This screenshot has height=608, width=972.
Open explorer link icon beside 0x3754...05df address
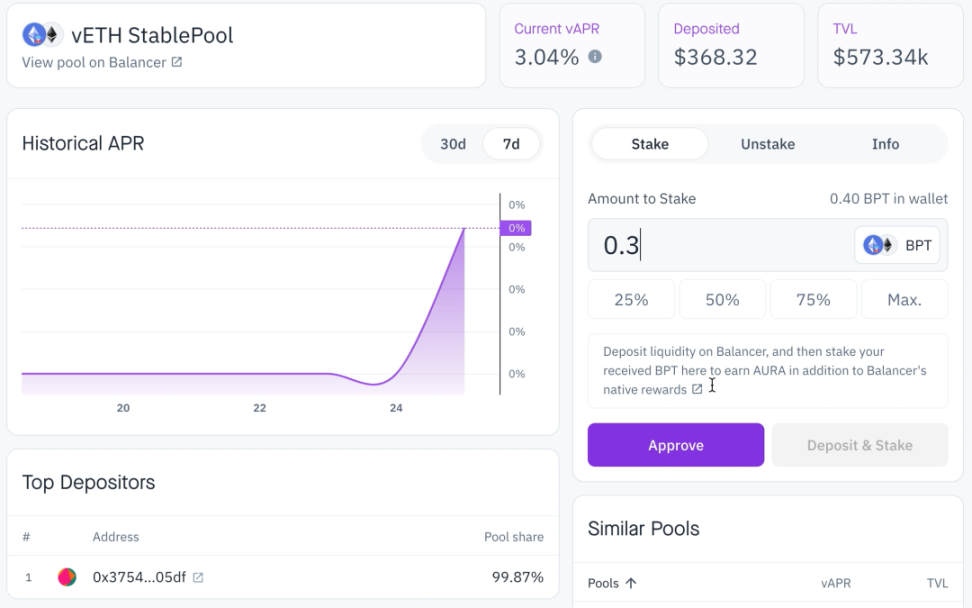coord(198,577)
